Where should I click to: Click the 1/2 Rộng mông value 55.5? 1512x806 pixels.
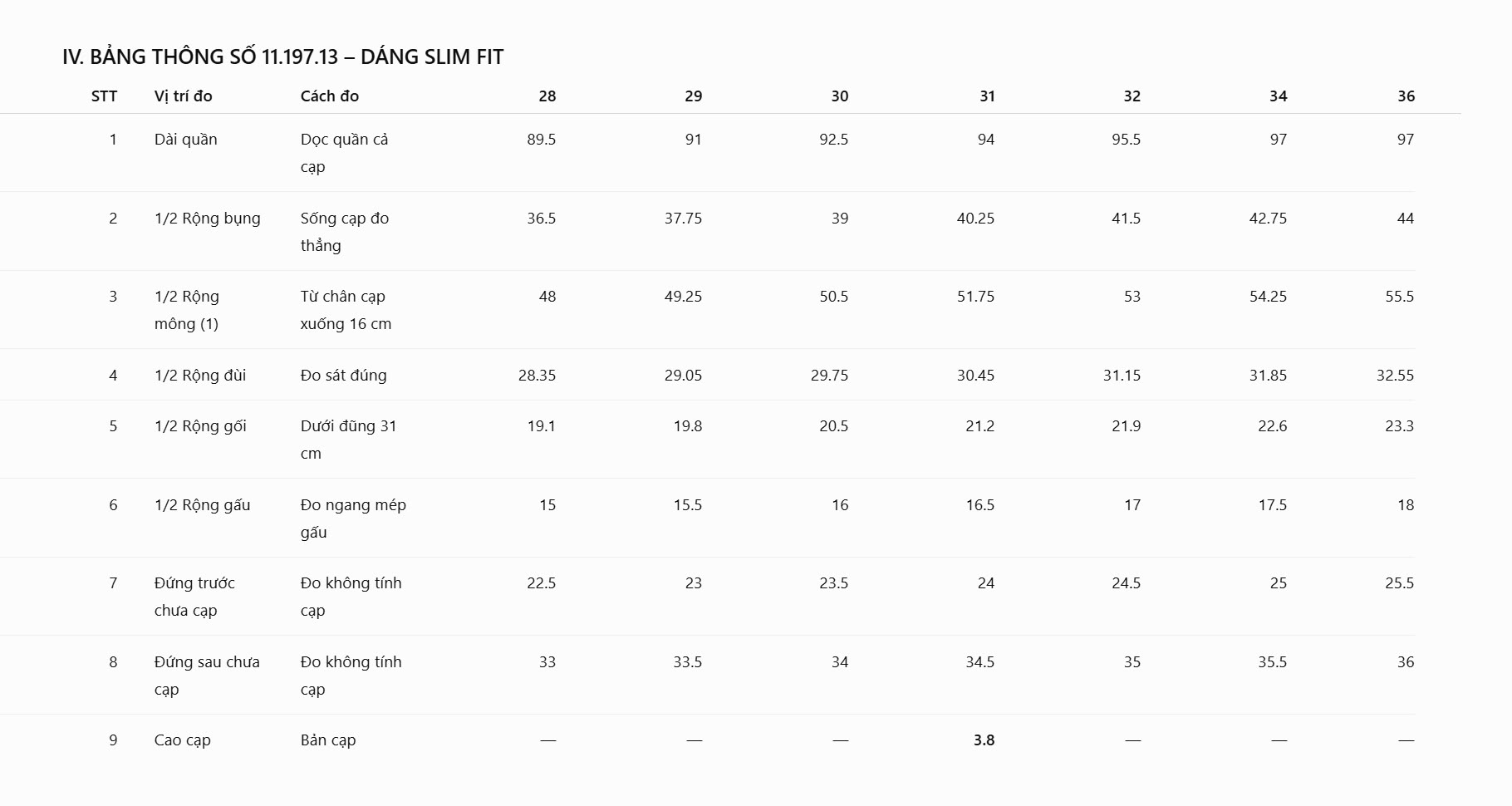pyautogui.click(x=1399, y=297)
